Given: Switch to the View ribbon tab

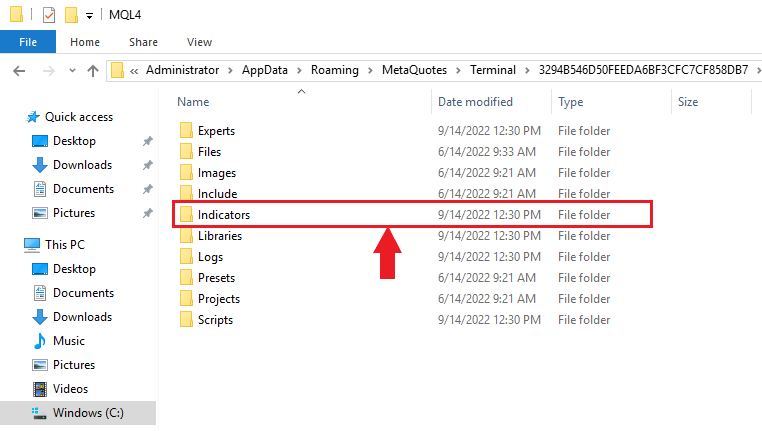Looking at the screenshot, I should (199, 42).
